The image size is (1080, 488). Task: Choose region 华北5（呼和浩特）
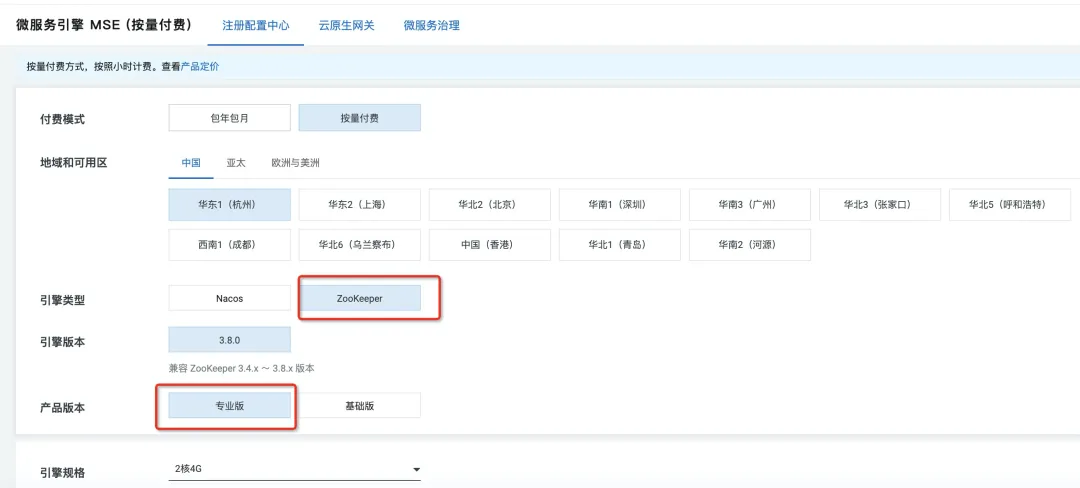tap(1010, 204)
